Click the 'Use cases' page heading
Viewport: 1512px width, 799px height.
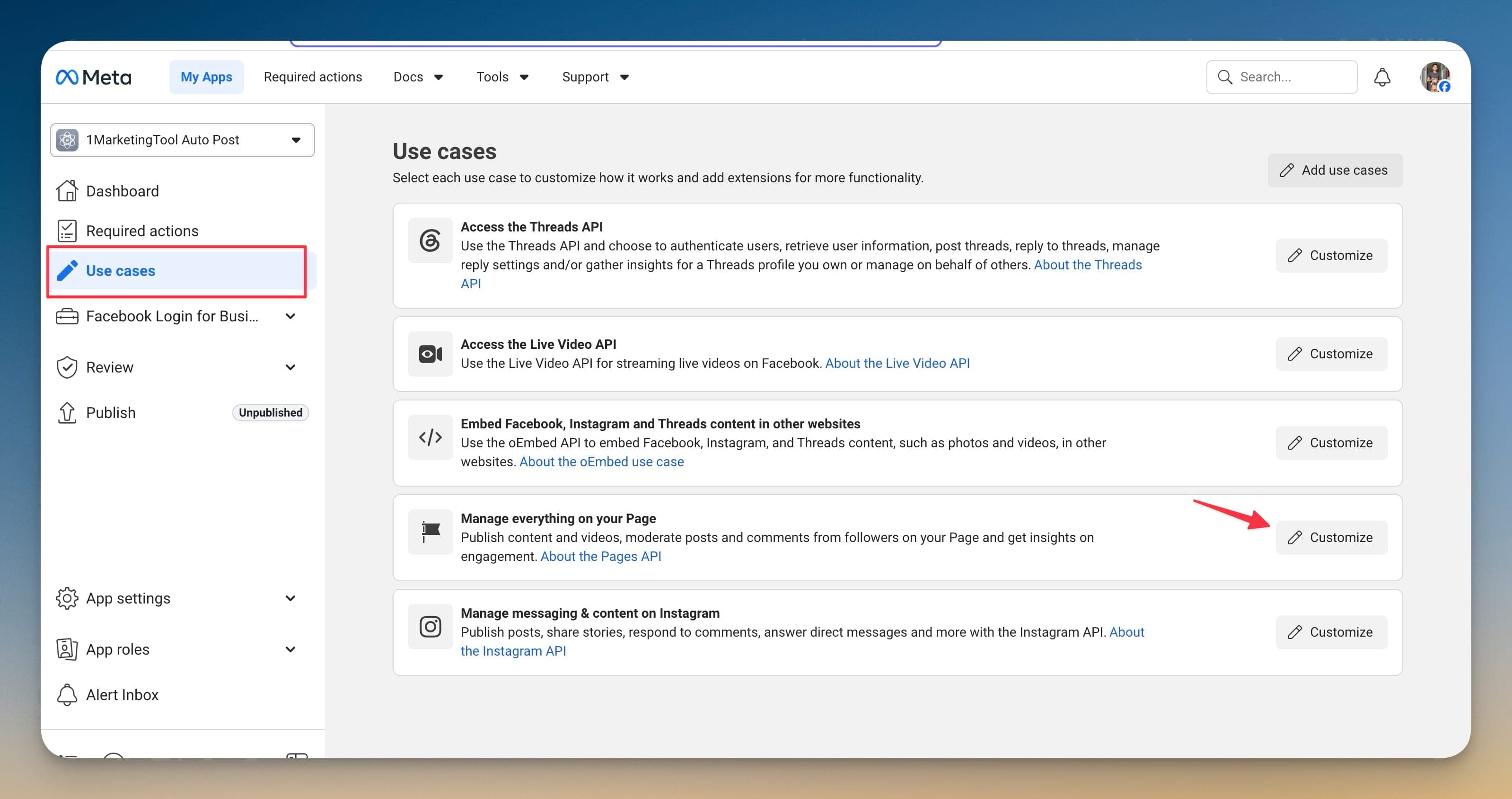444,151
